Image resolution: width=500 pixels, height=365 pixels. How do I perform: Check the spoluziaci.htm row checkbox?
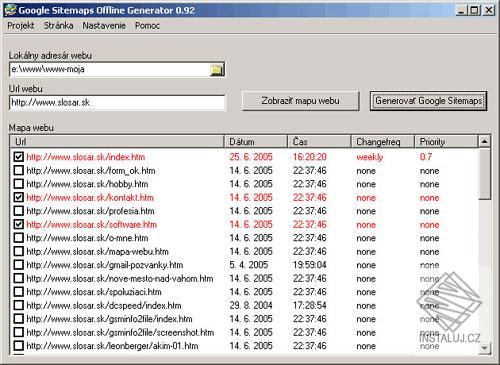(19, 292)
